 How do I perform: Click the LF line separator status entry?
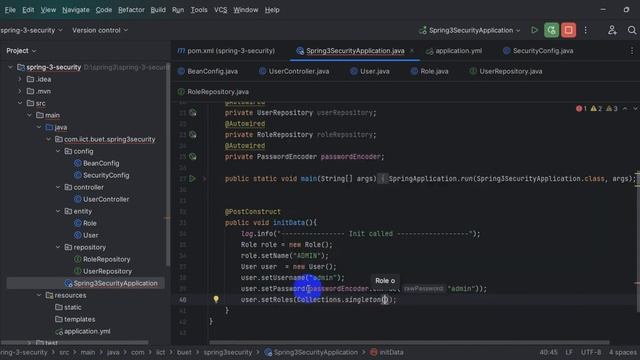tap(569, 352)
